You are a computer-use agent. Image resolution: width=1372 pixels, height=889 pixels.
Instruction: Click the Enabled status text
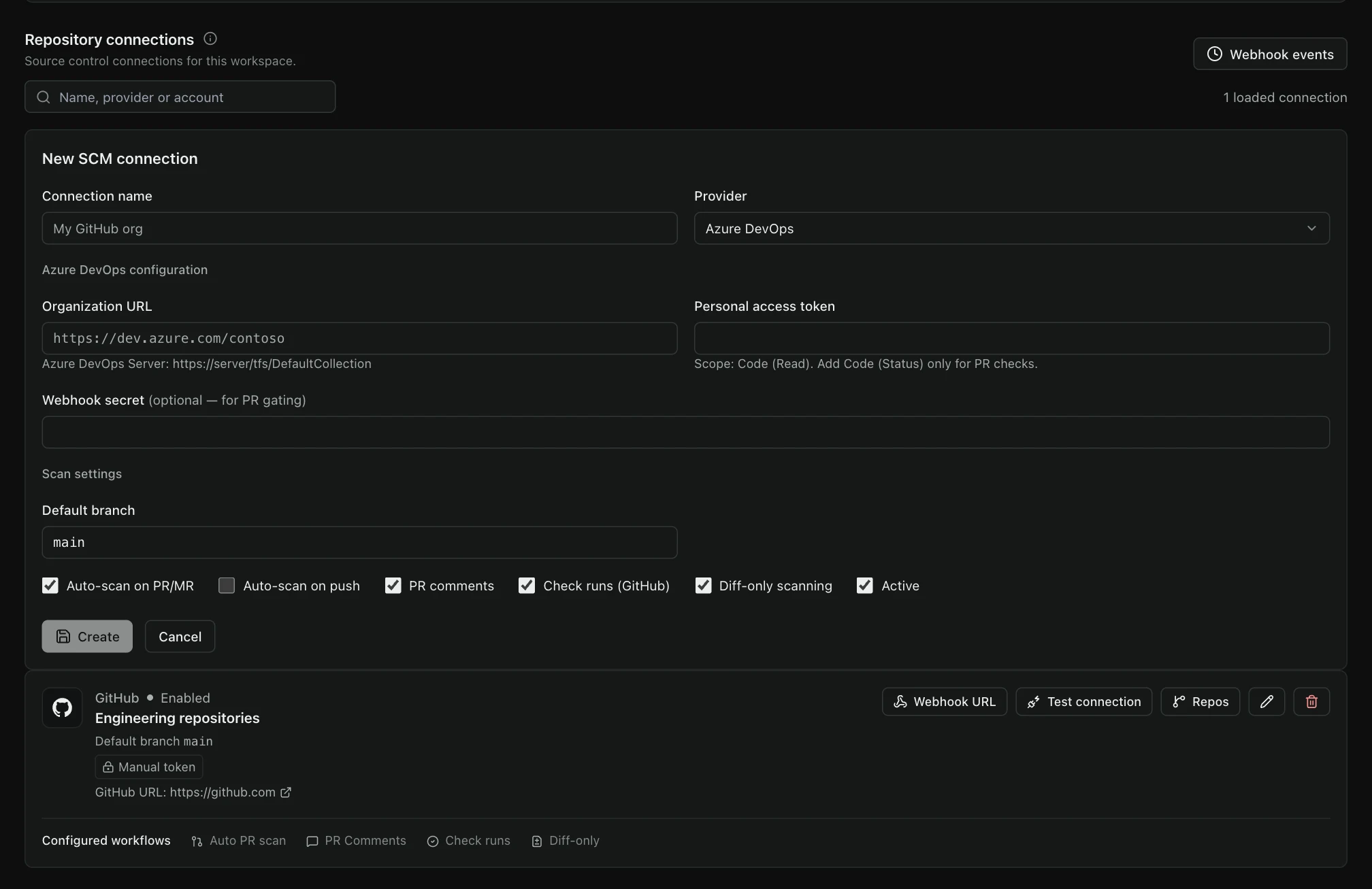[185, 698]
